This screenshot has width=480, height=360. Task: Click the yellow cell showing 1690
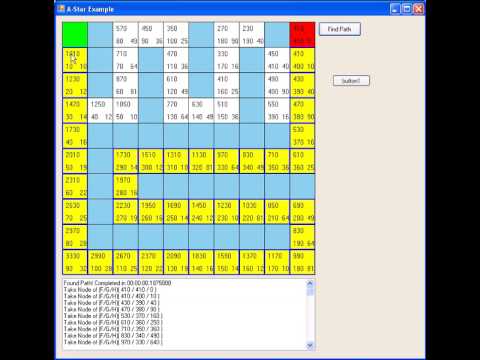(x=176, y=212)
